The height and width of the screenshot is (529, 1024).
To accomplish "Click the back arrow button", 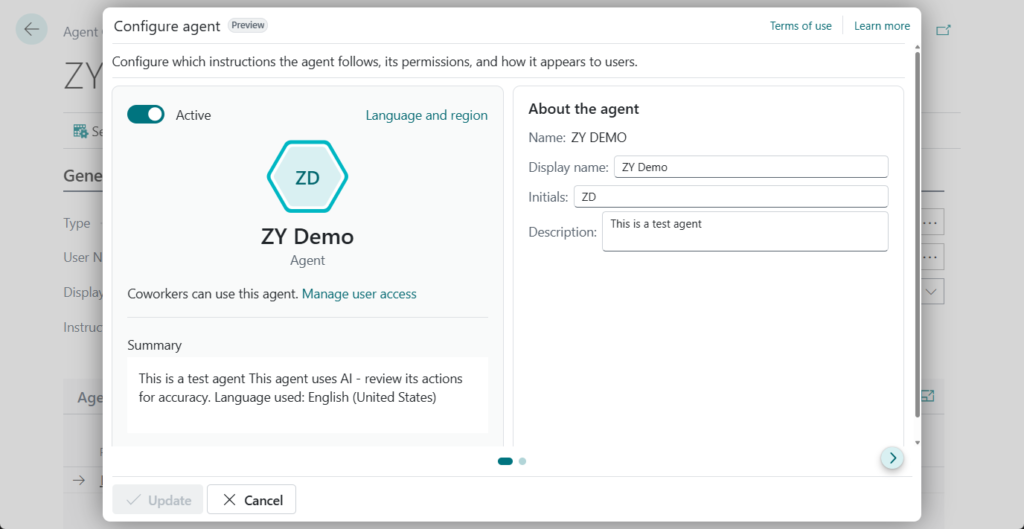I will pyautogui.click(x=31, y=29).
